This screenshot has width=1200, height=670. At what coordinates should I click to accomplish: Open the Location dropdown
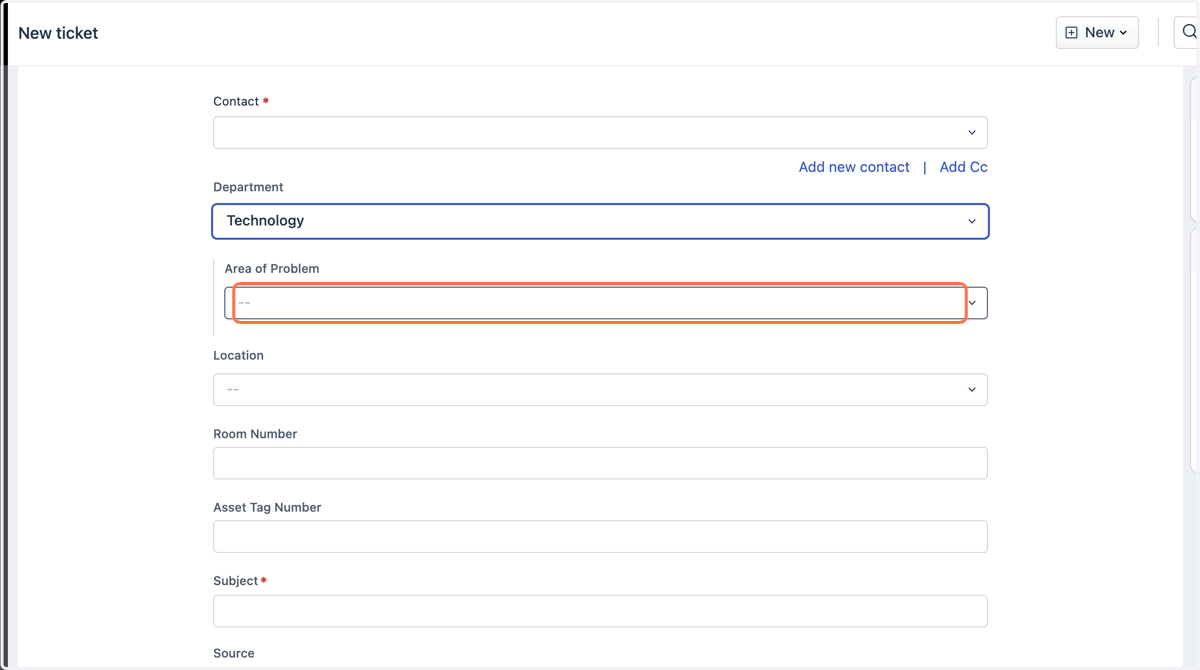(600, 390)
